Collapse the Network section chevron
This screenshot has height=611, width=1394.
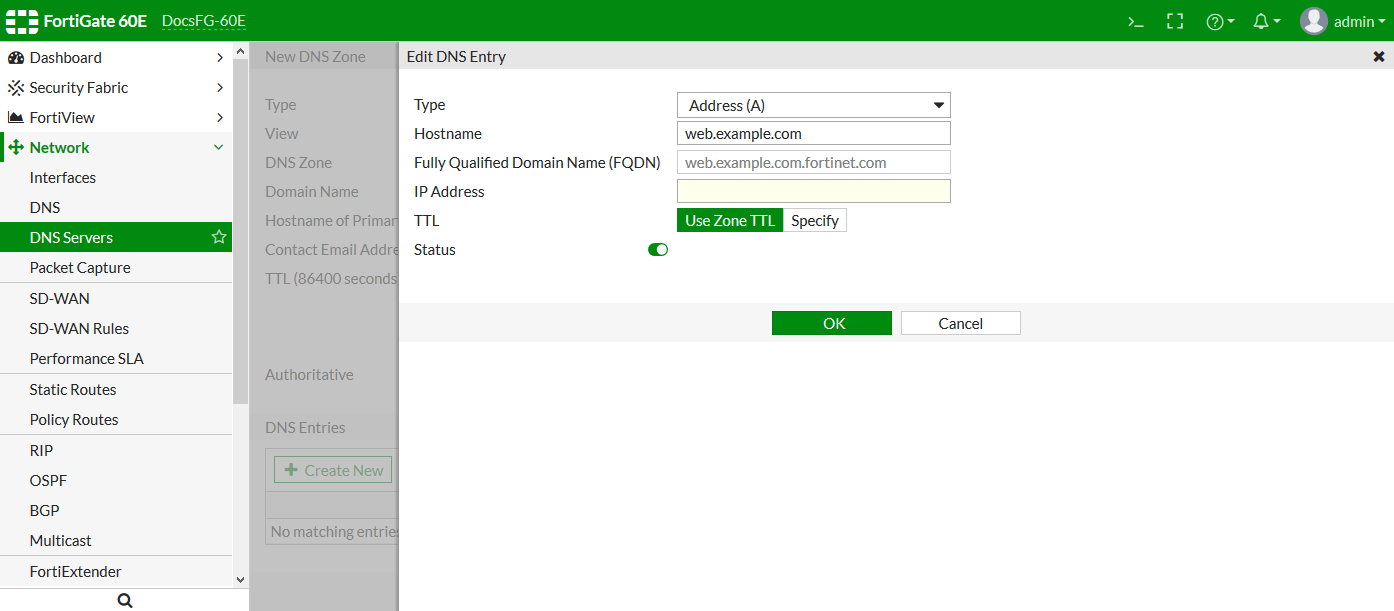[x=219, y=148]
